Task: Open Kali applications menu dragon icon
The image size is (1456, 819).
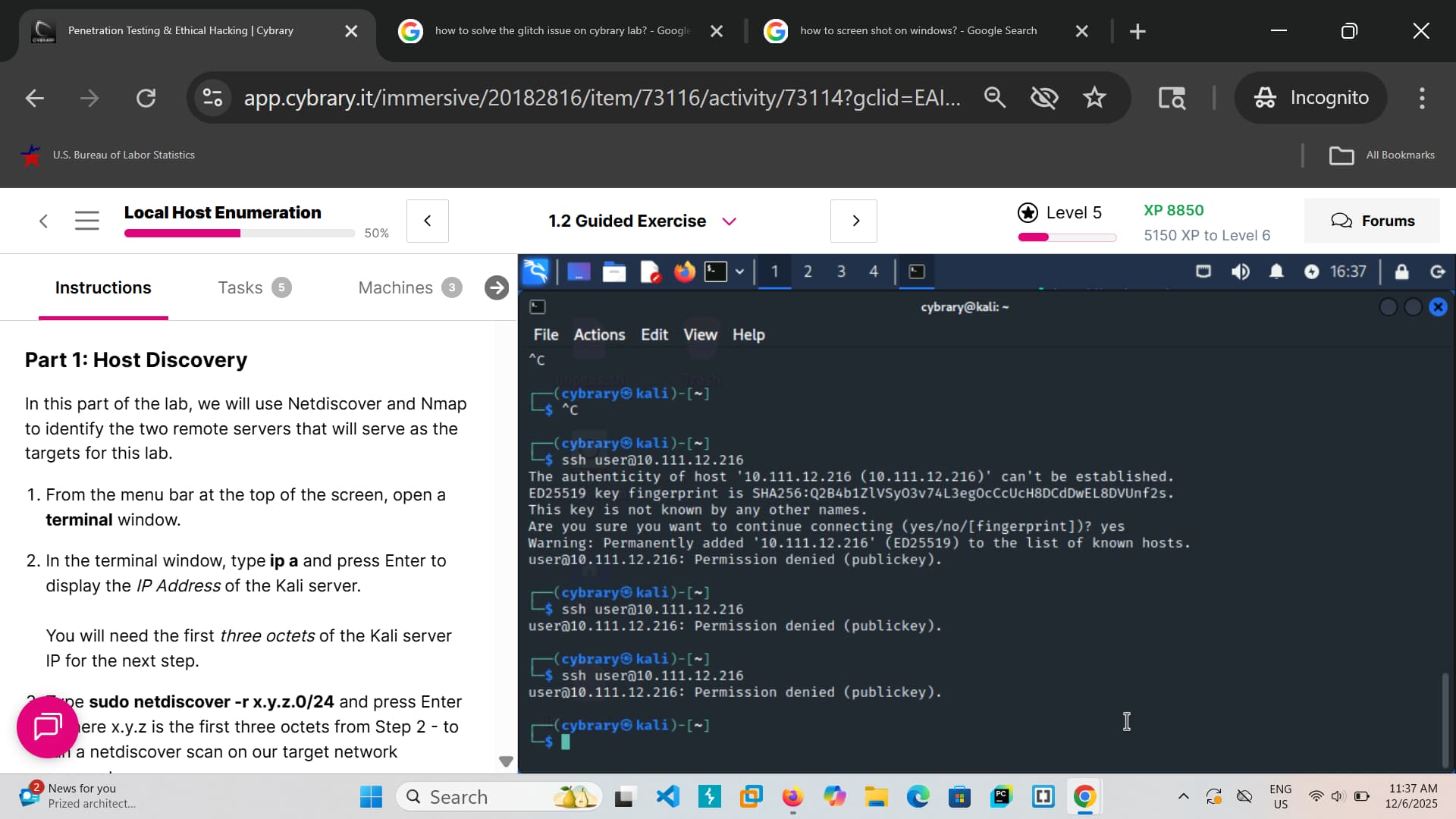Action: [x=535, y=271]
